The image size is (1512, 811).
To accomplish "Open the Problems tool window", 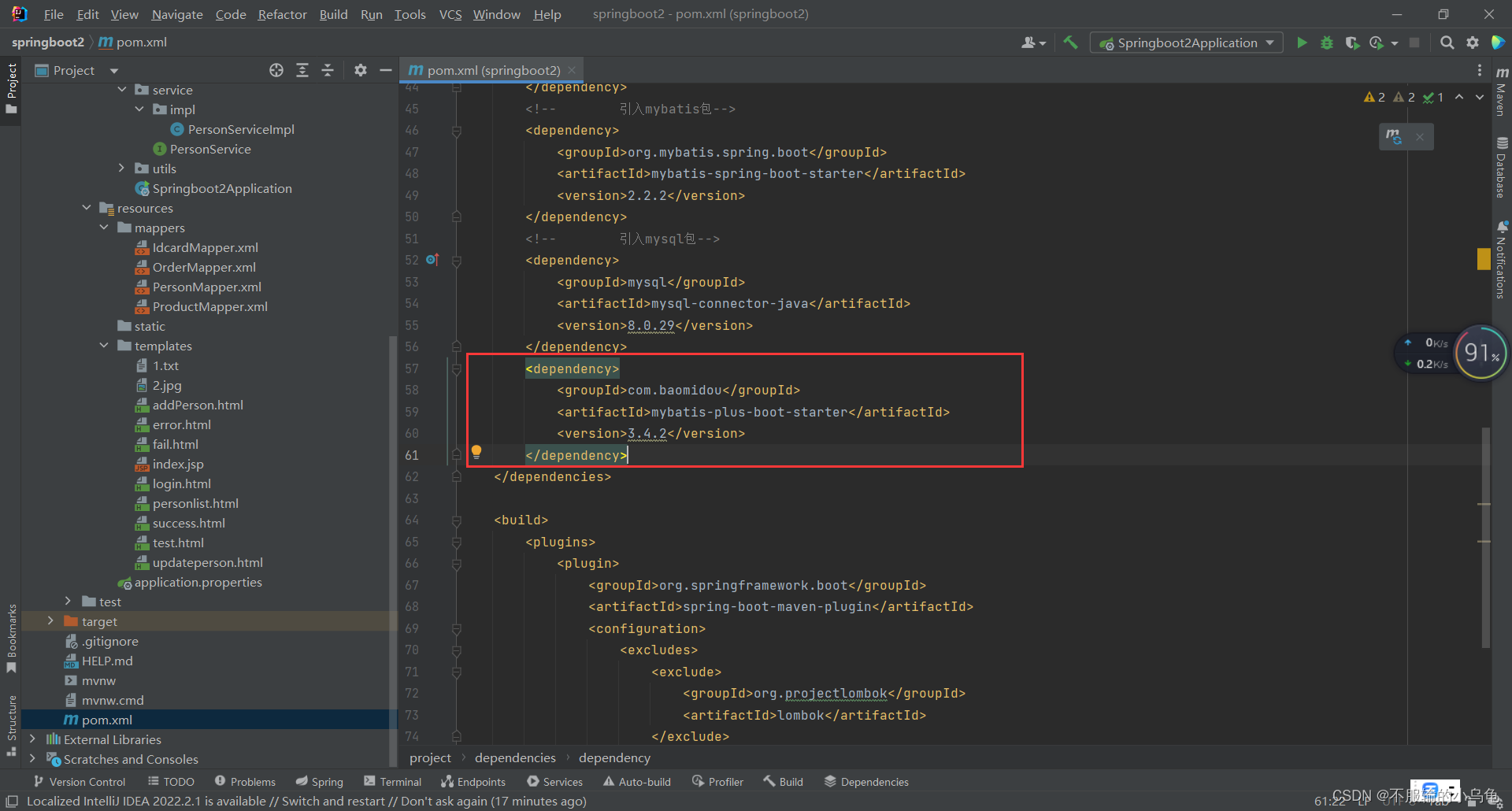I will 245,782.
